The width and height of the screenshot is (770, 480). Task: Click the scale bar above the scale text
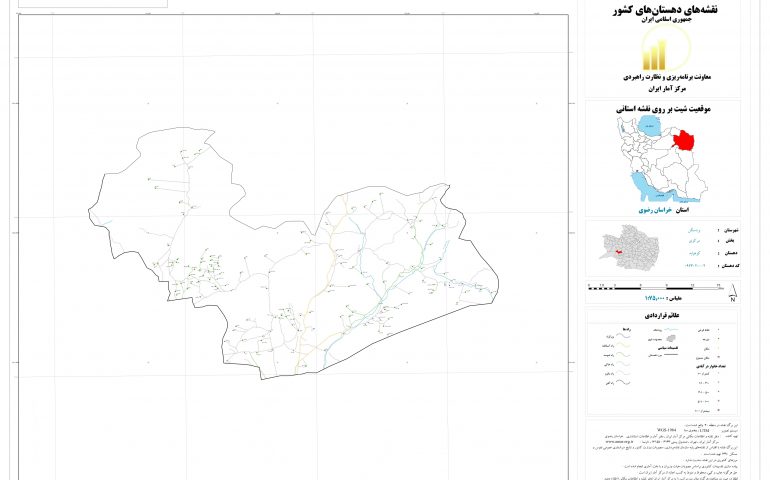point(660,287)
